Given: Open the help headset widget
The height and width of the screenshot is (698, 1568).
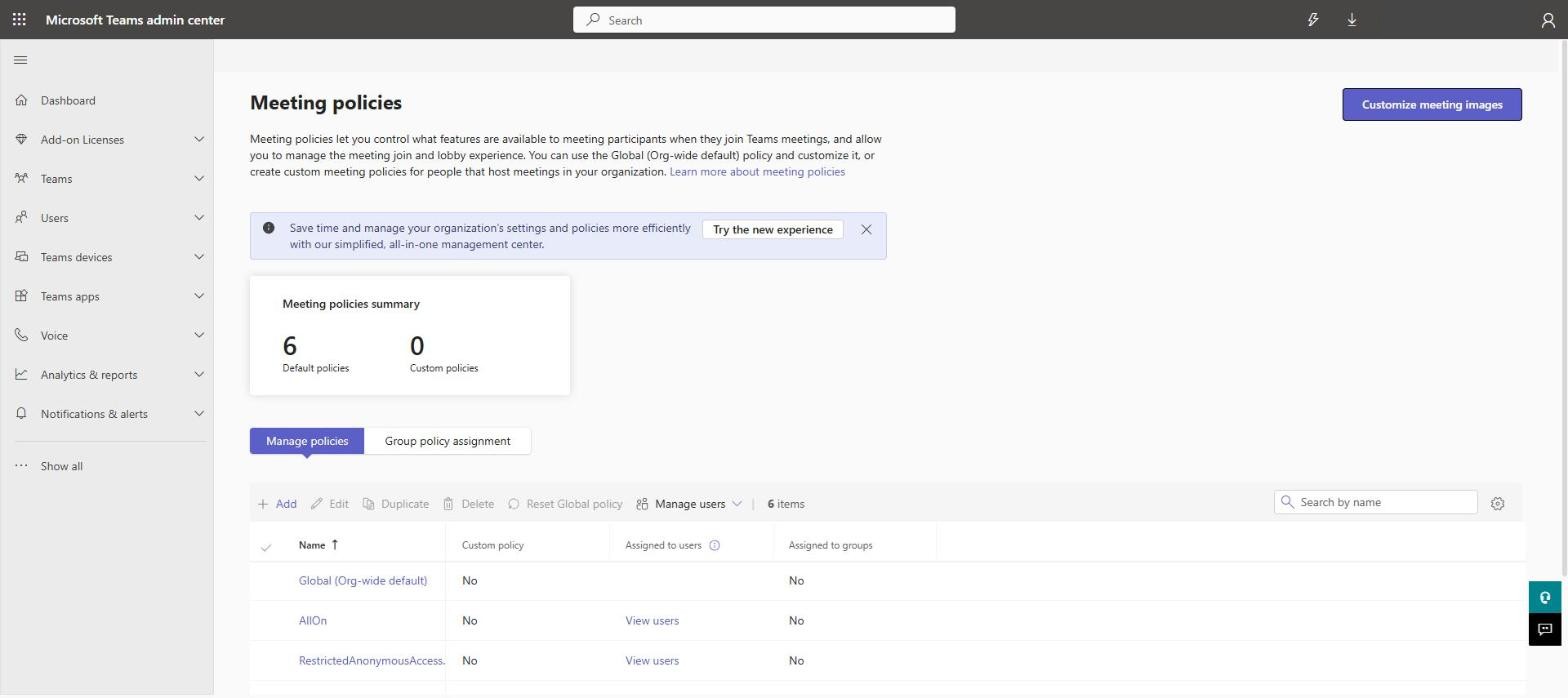Looking at the screenshot, I should coord(1545,597).
